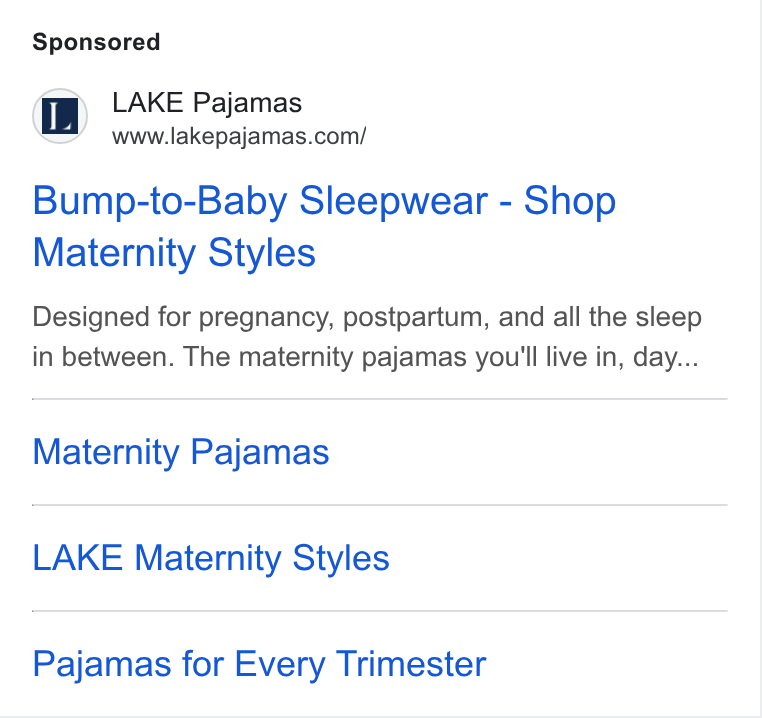Screen dimensions: 762x718
Task: Click Maternity Styles on the headline's second line
Action: coord(174,253)
